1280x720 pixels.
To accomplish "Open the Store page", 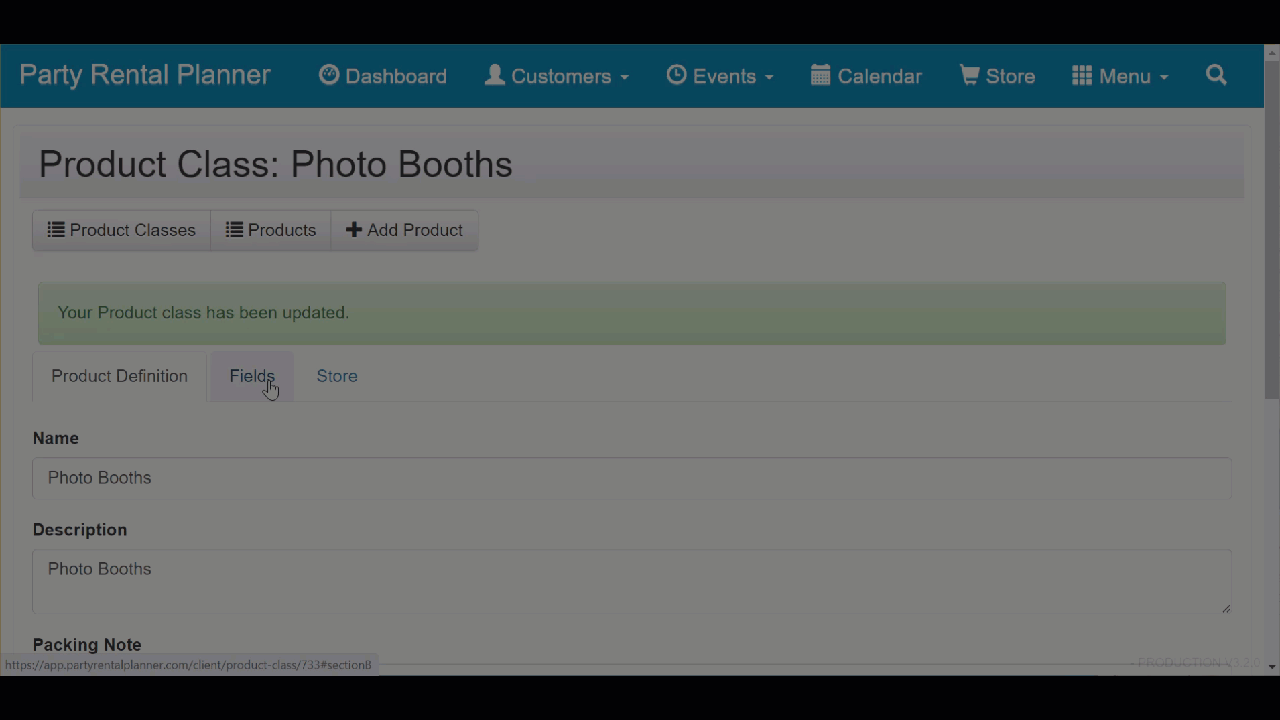I will [997, 76].
